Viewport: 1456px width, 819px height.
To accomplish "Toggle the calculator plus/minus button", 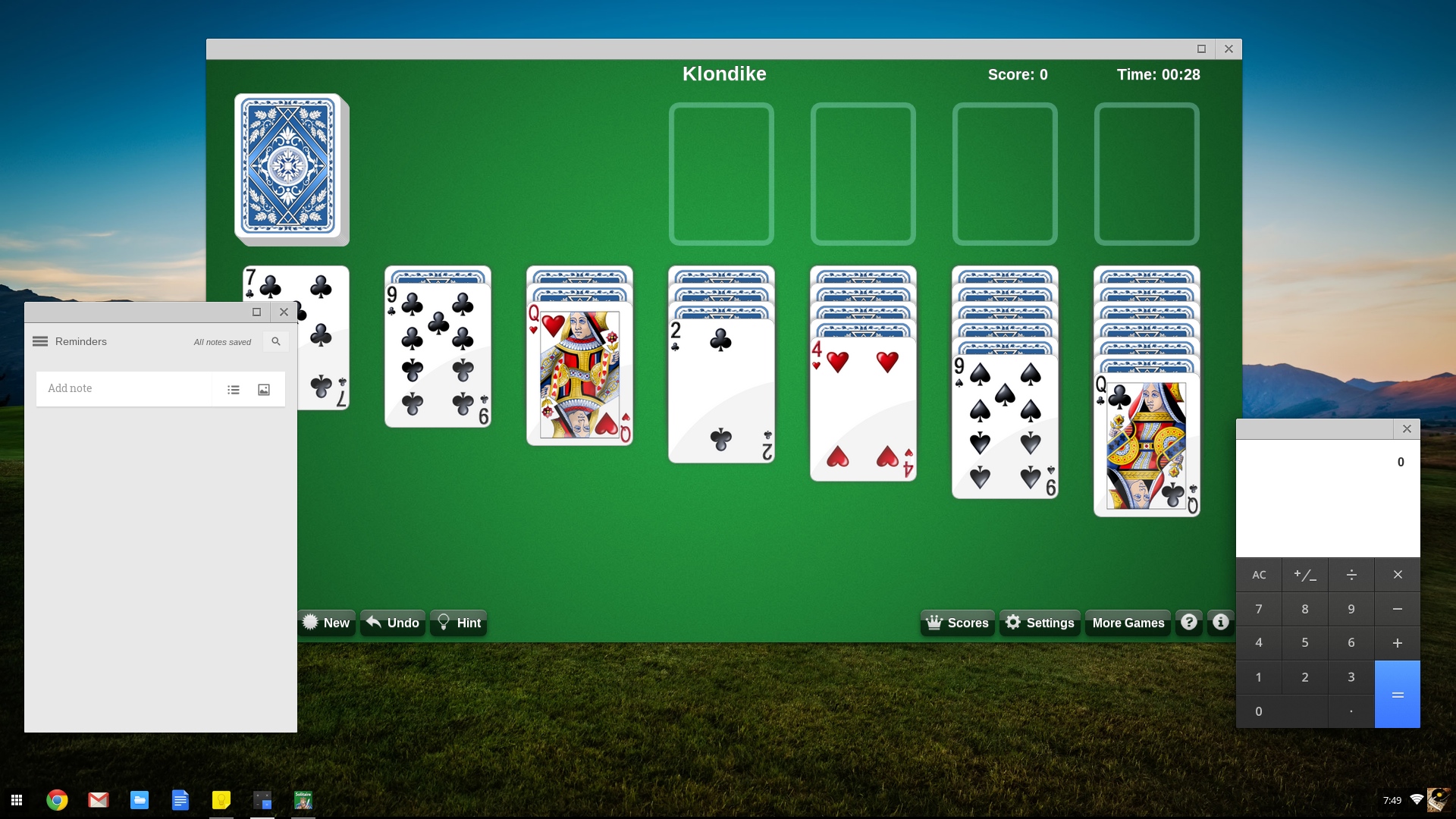I will 1304,574.
